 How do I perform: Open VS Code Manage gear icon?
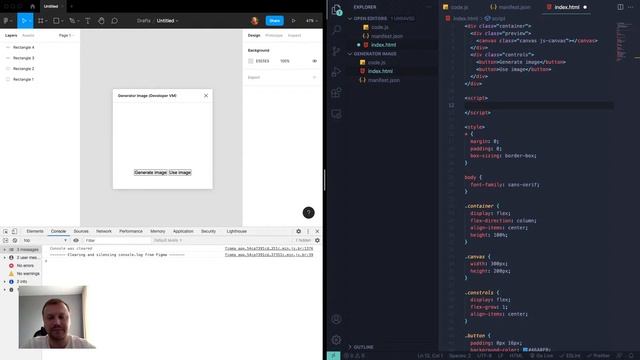336,340
